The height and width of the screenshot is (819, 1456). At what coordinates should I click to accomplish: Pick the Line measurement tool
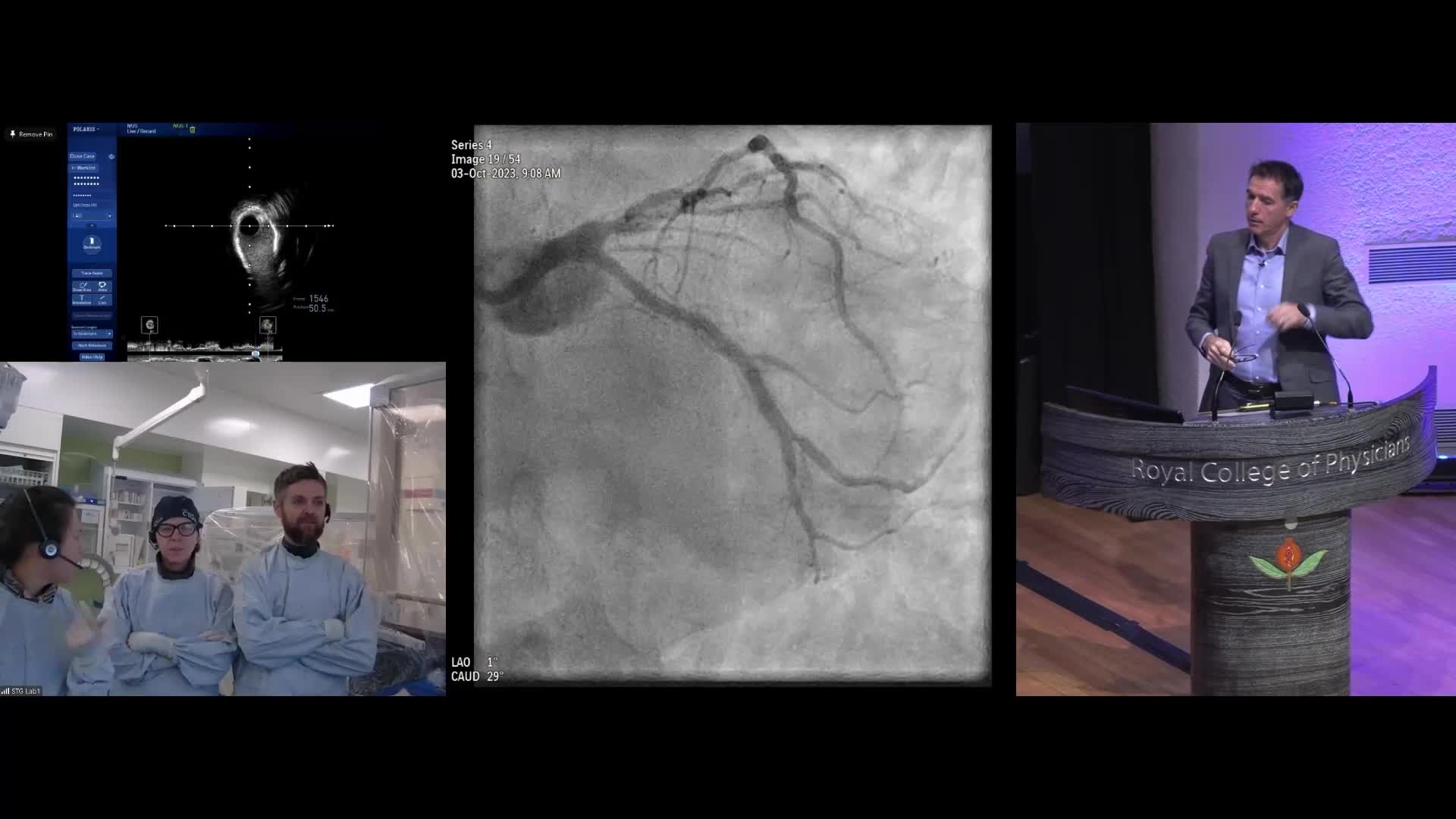click(x=102, y=300)
